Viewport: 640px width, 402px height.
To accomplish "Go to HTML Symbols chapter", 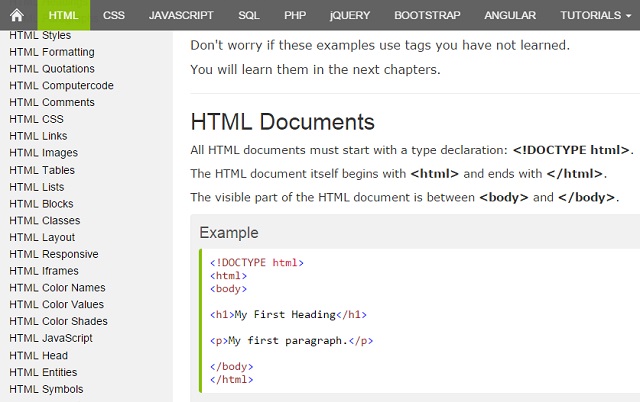I will pyautogui.click(x=46, y=389).
